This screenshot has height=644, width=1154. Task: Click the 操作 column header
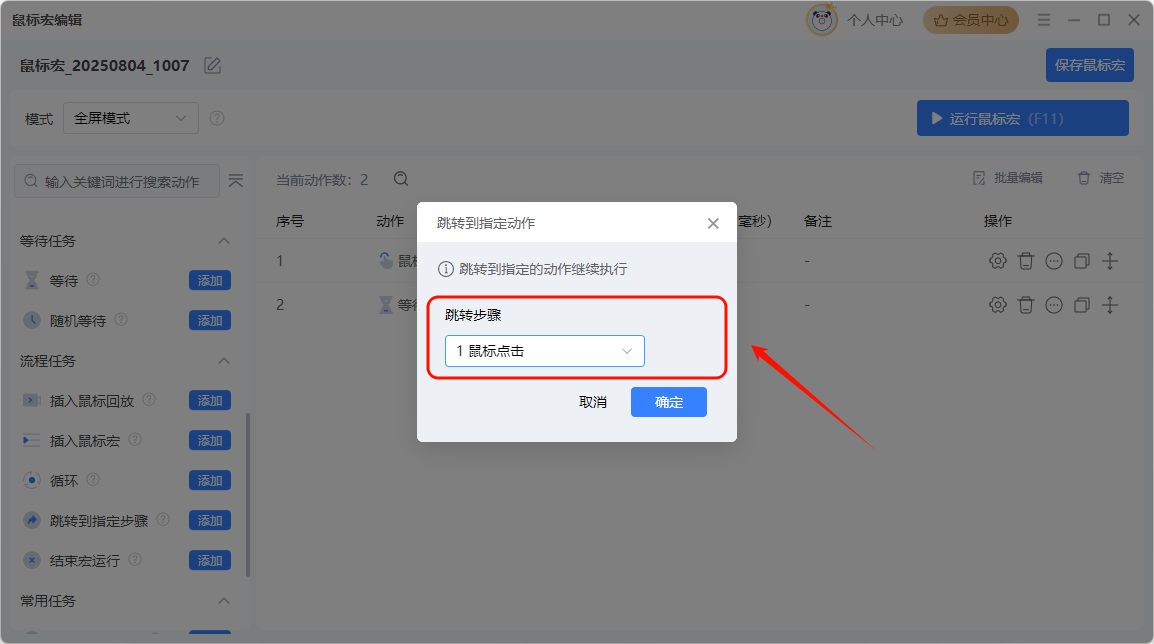(997, 221)
